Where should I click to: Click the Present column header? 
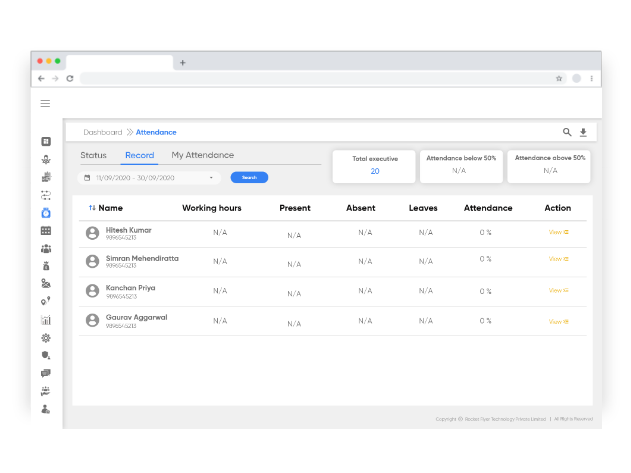(x=295, y=208)
